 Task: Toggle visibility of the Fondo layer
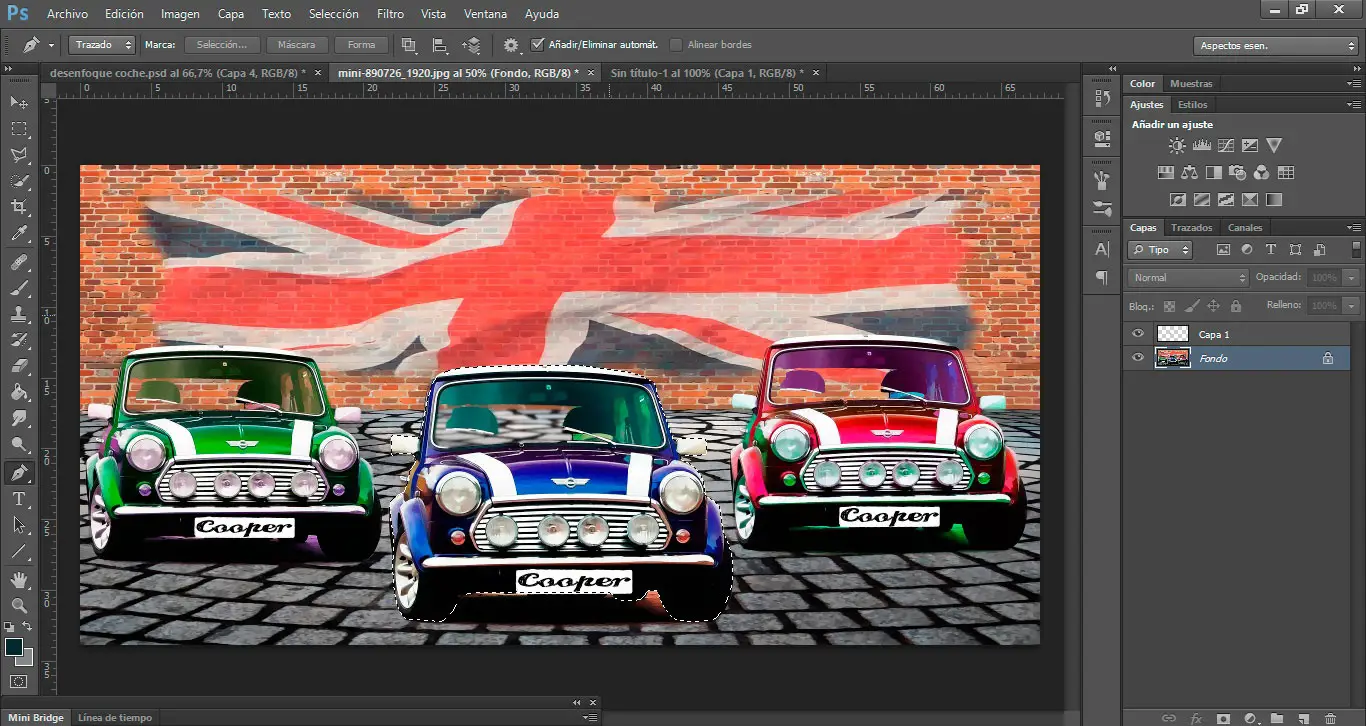point(1137,358)
